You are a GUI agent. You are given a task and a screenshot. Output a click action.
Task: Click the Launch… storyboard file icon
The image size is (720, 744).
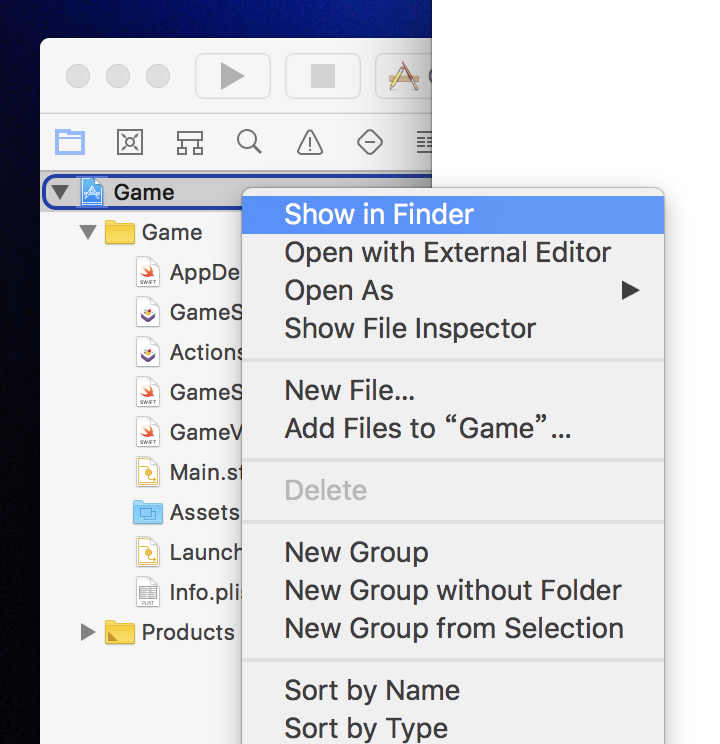(x=148, y=552)
